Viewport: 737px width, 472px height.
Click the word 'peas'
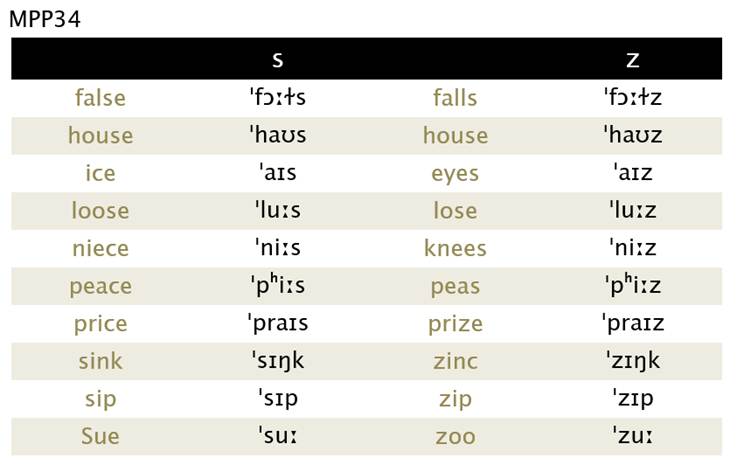tap(455, 287)
